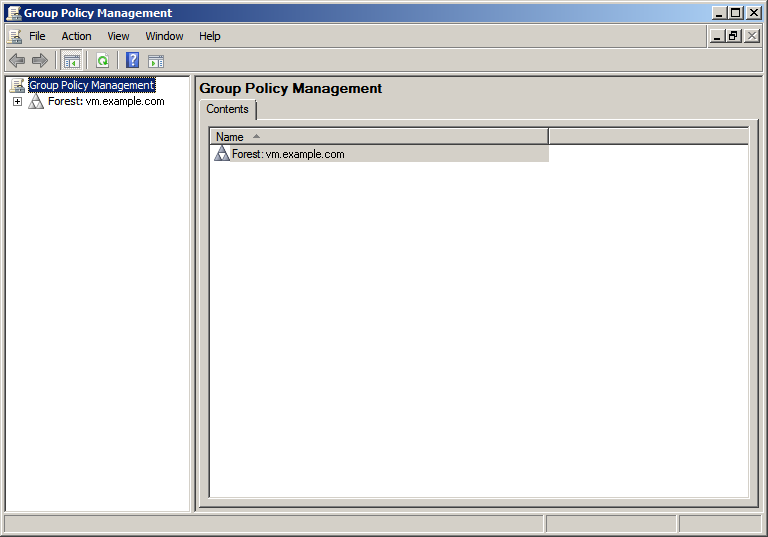Viewport: 768px width, 537px height.
Task: Click the Group Policy Management title bar icon
Action: 14,13
